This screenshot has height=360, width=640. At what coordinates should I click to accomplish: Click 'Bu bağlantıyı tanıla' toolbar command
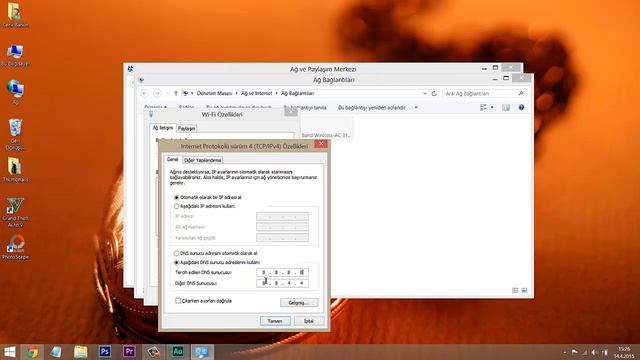coord(305,108)
